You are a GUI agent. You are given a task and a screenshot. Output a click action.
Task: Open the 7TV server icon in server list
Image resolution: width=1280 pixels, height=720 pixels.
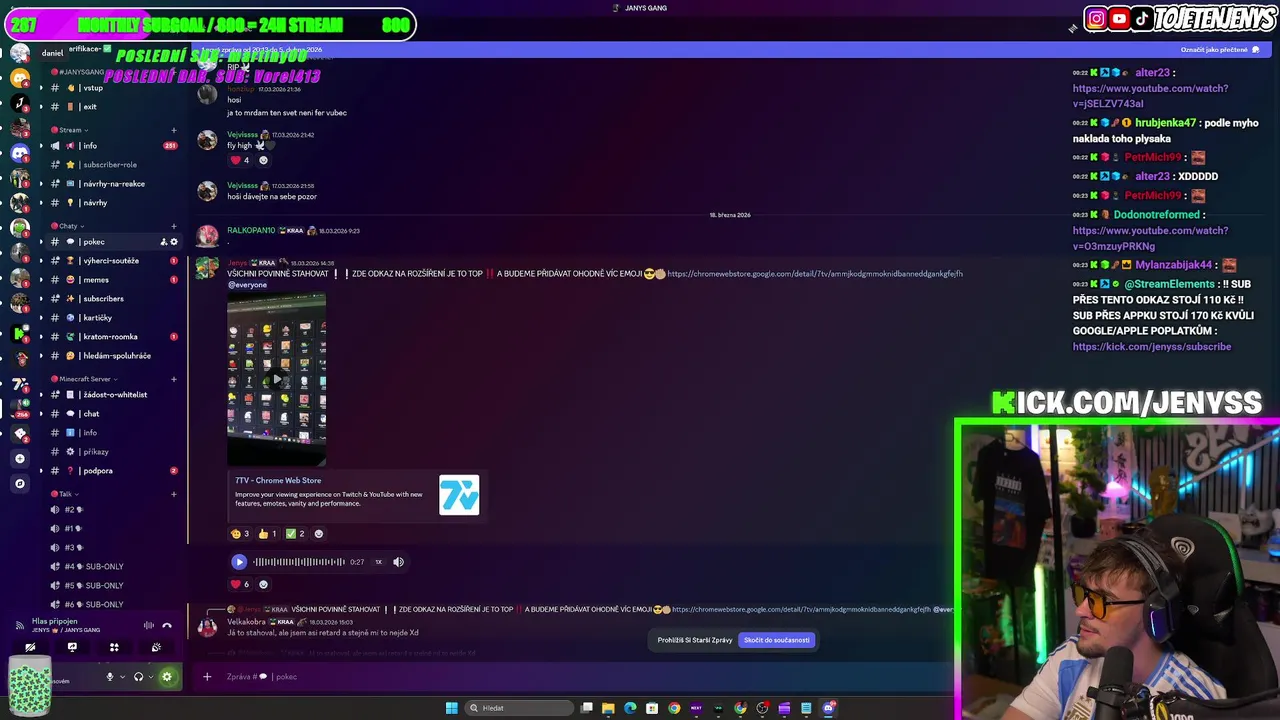point(20,384)
